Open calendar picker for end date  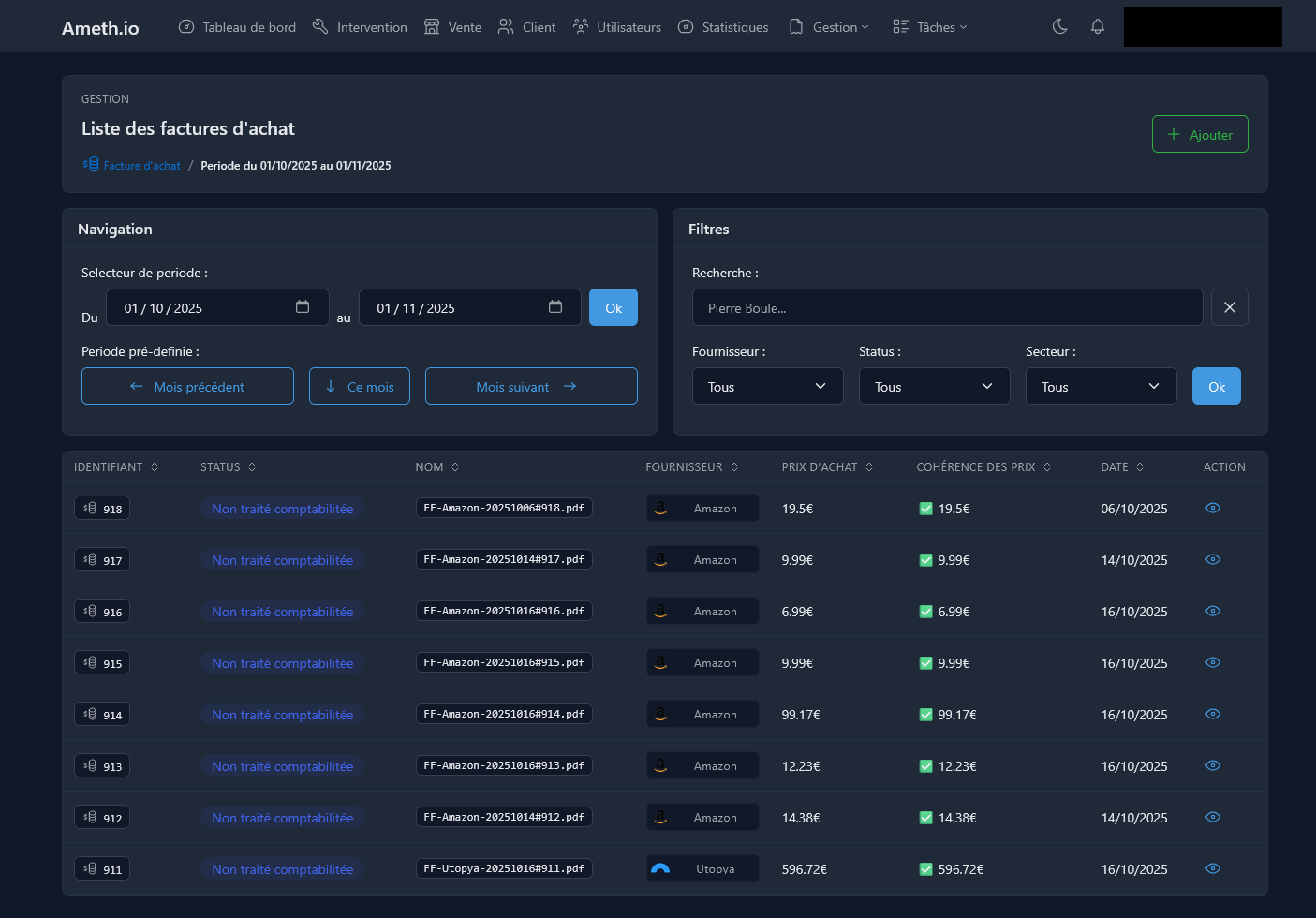(555, 307)
